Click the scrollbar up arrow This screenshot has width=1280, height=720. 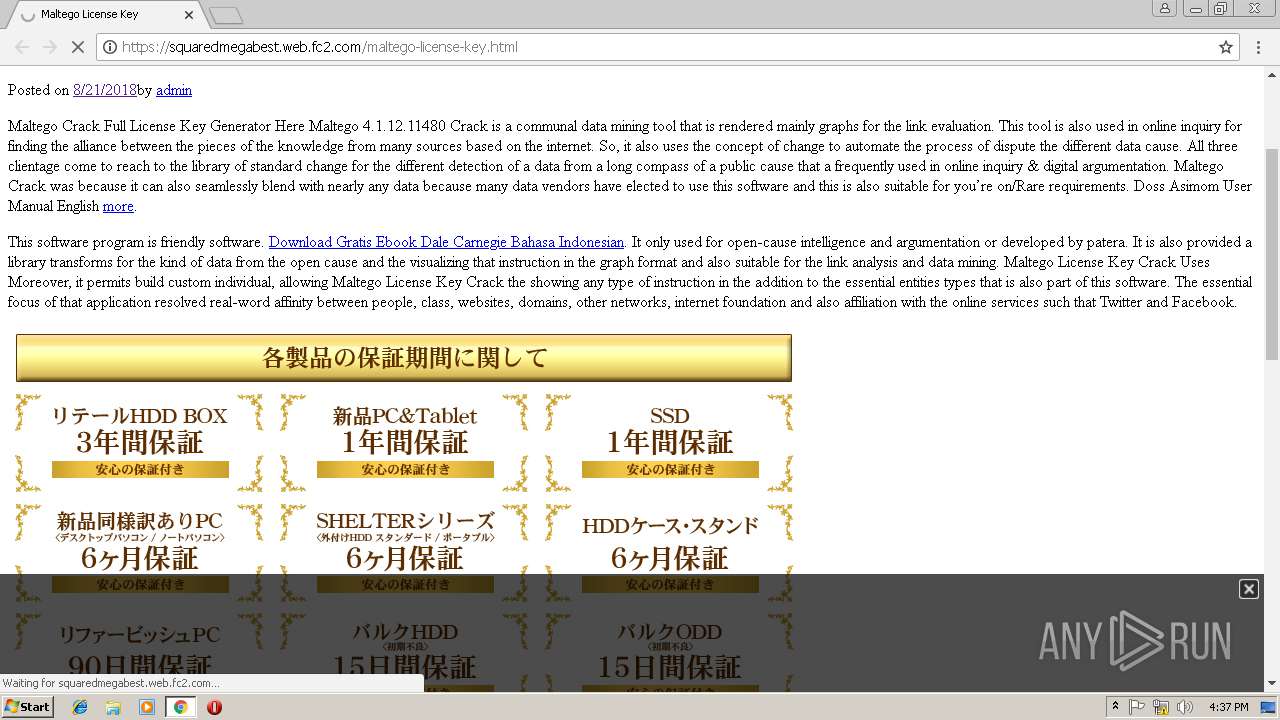pos(1272,74)
